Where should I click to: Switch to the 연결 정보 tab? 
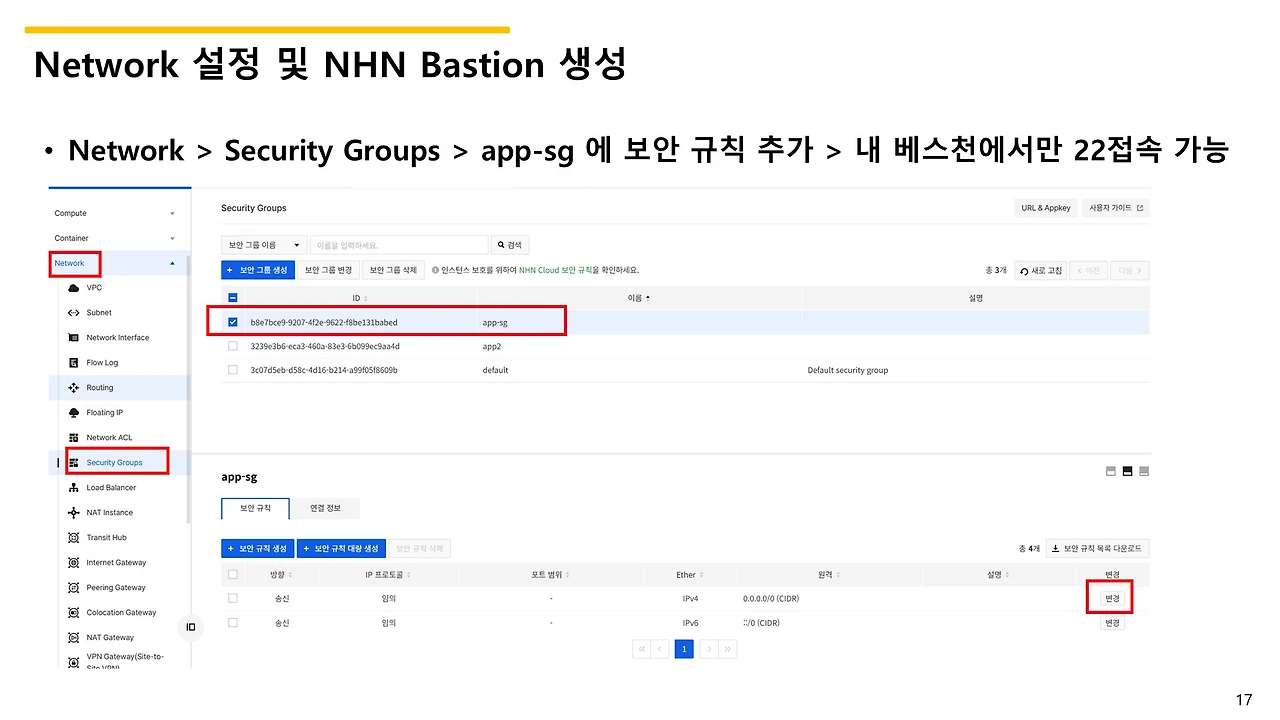coord(325,509)
